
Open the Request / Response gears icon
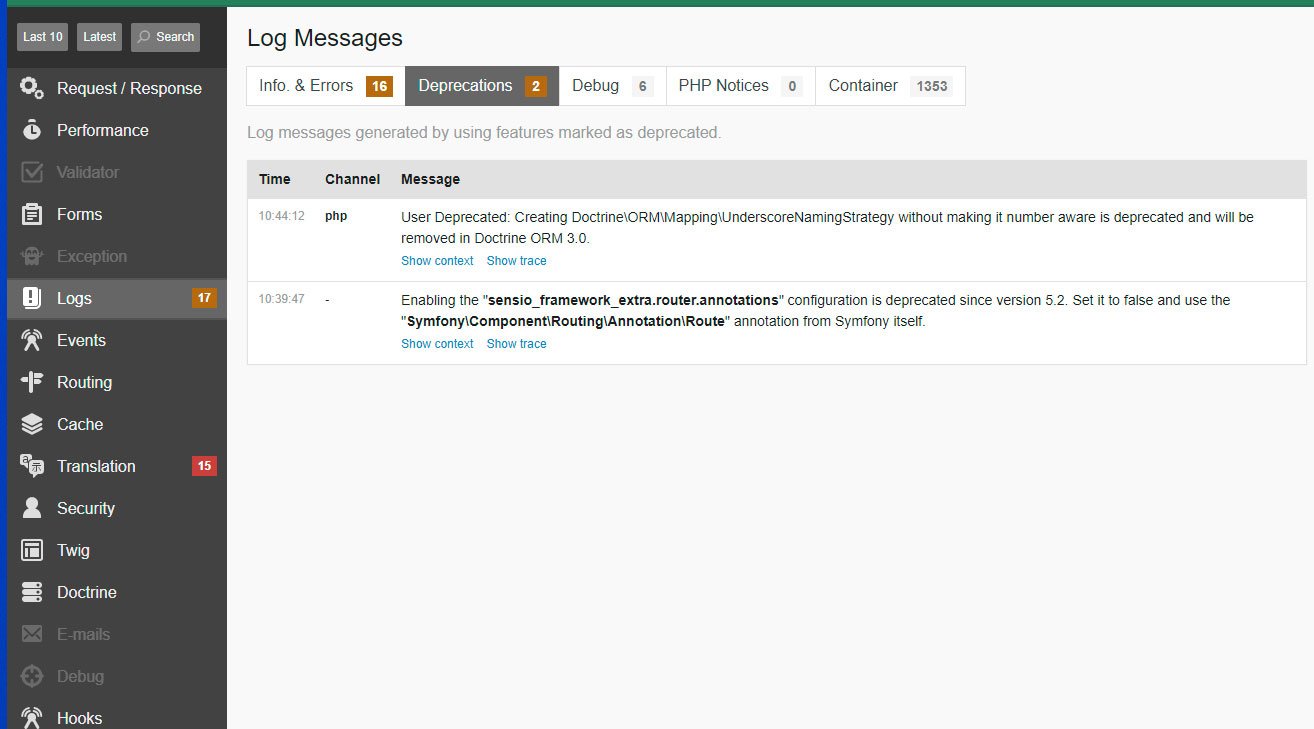click(32, 88)
